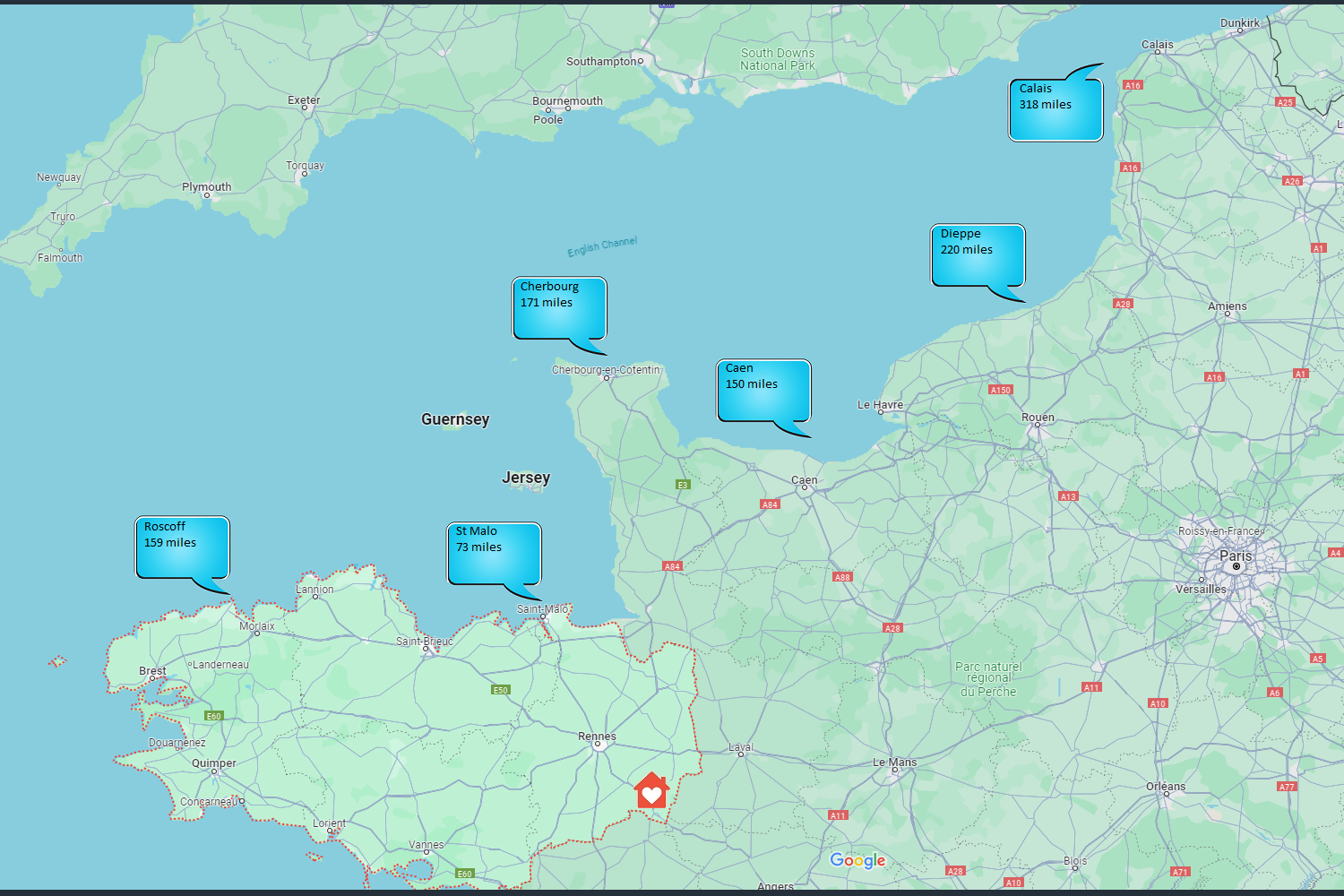Image resolution: width=1344 pixels, height=896 pixels.
Task: Select the green E3 road shield
Action: click(683, 485)
